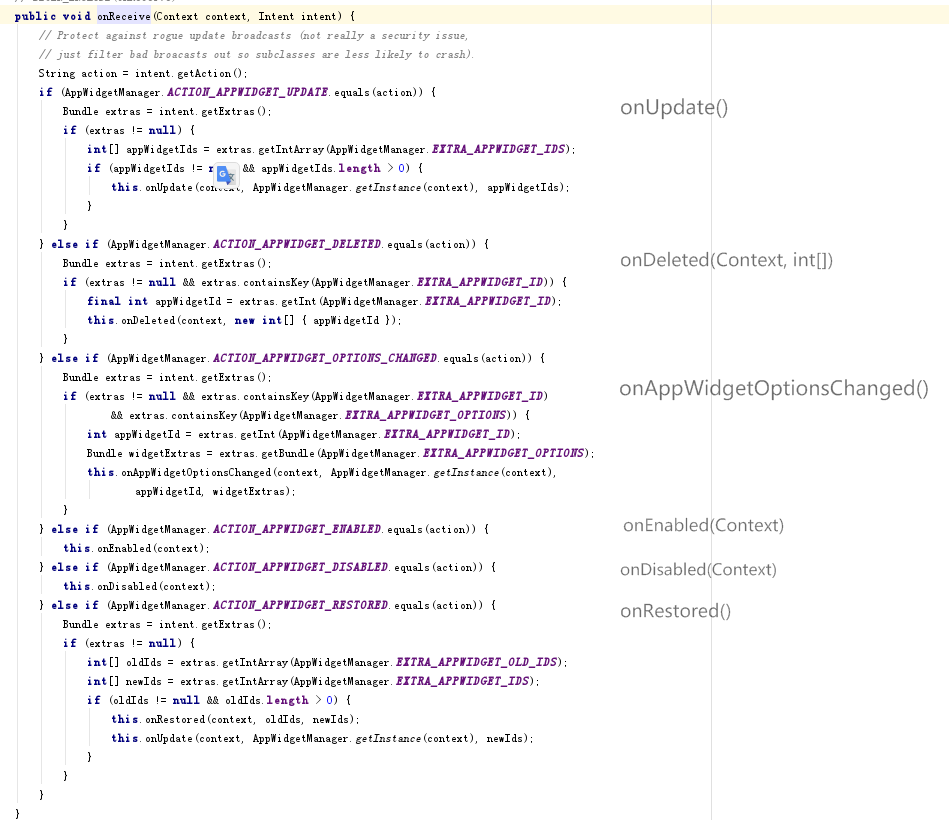Select ACTION_APPWIDGET_UPDATE constant
Screen dimensions: 949x820
248,92
